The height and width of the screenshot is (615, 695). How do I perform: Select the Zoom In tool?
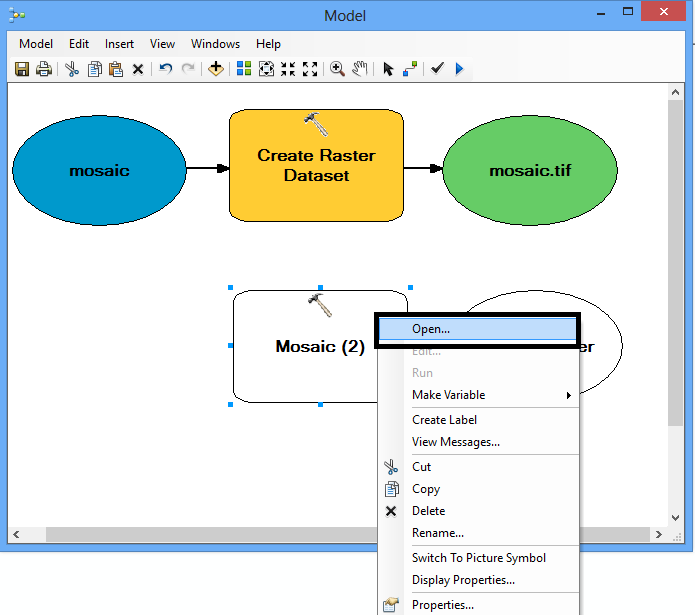(x=338, y=69)
